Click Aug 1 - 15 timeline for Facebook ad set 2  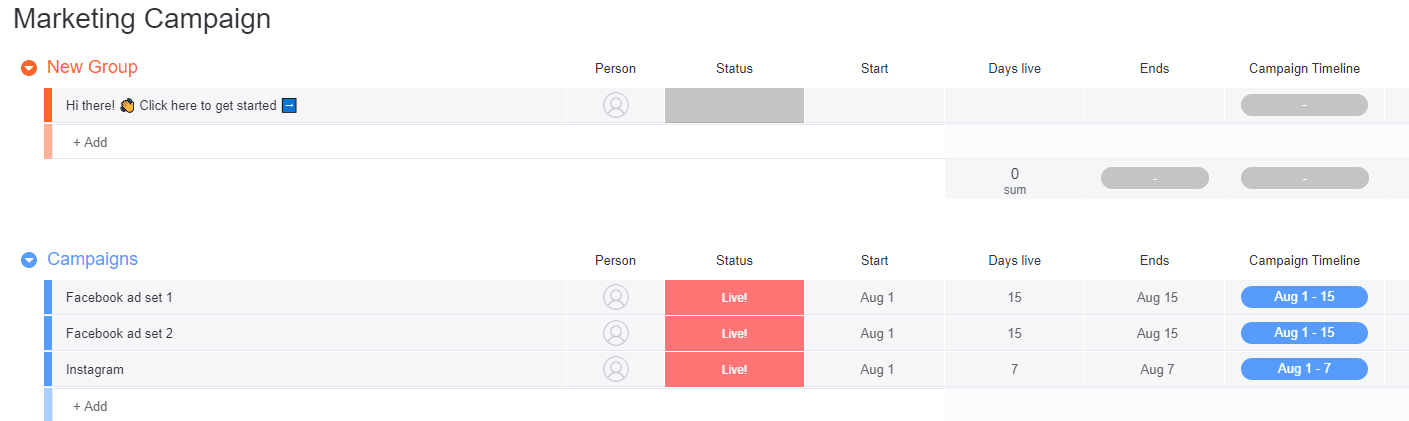pos(1304,333)
